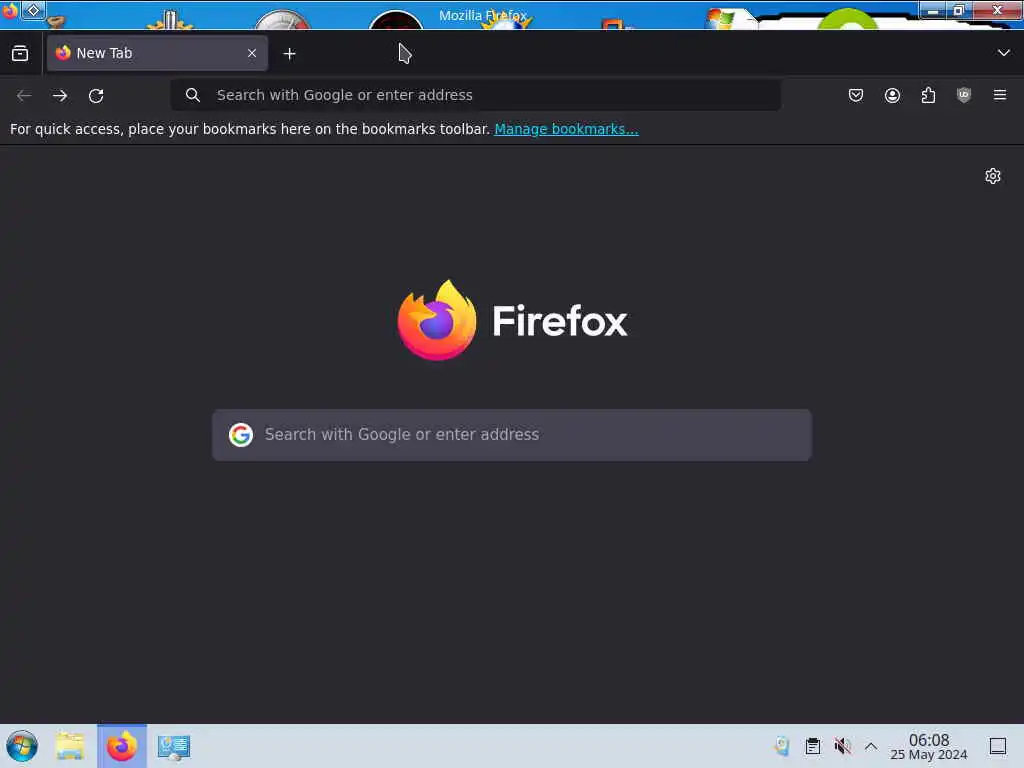Show desktop with the corner button
Screen dimensions: 1024x768
pos(997,746)
